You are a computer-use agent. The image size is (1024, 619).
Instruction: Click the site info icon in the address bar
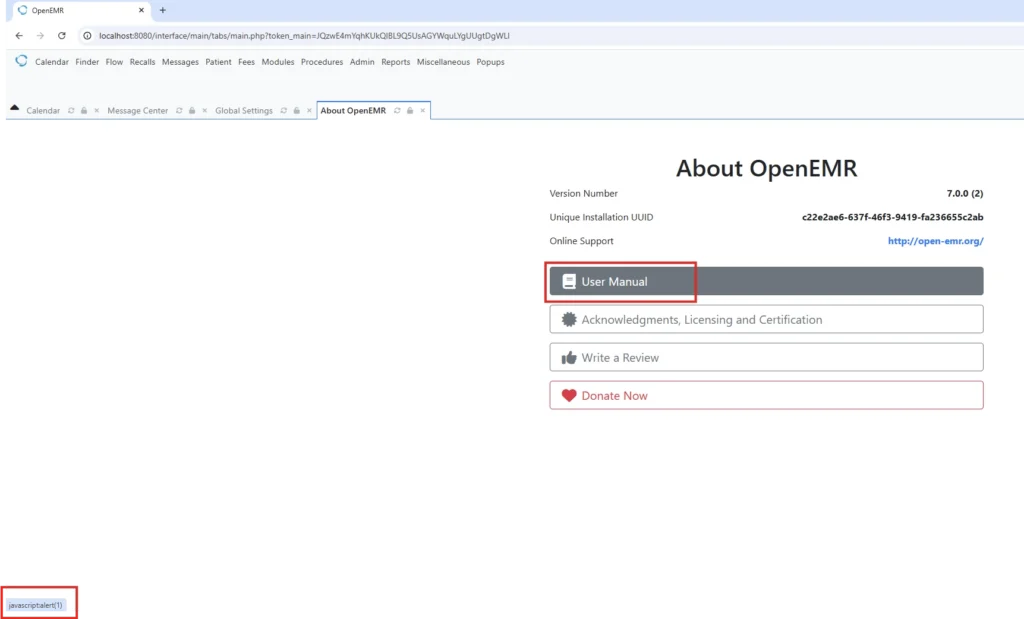coord(87,36)
